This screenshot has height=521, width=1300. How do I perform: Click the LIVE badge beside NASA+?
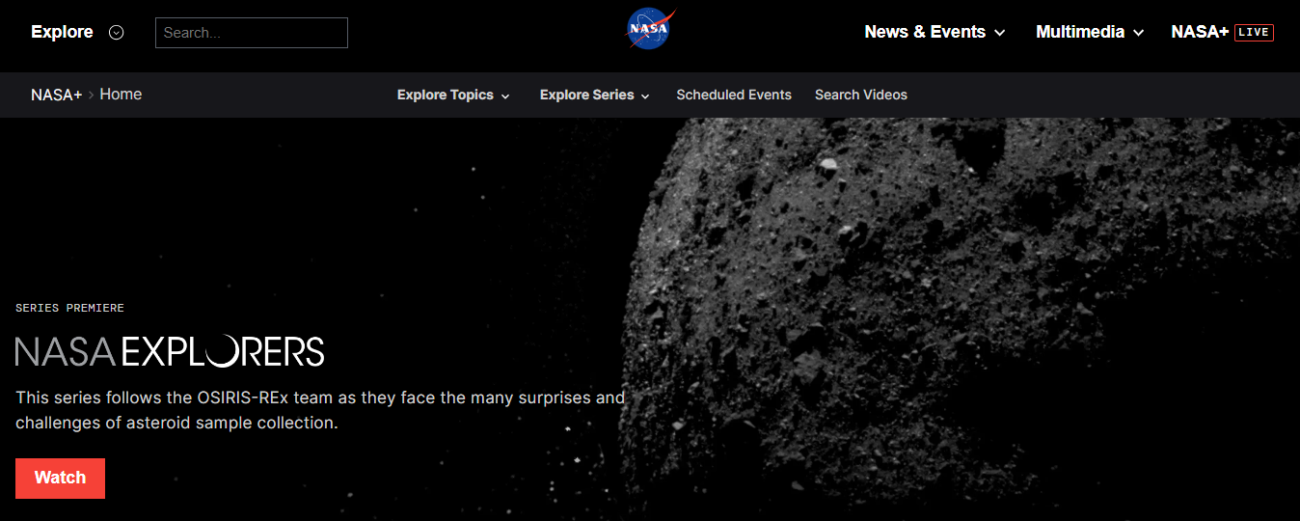[1254, 32]
